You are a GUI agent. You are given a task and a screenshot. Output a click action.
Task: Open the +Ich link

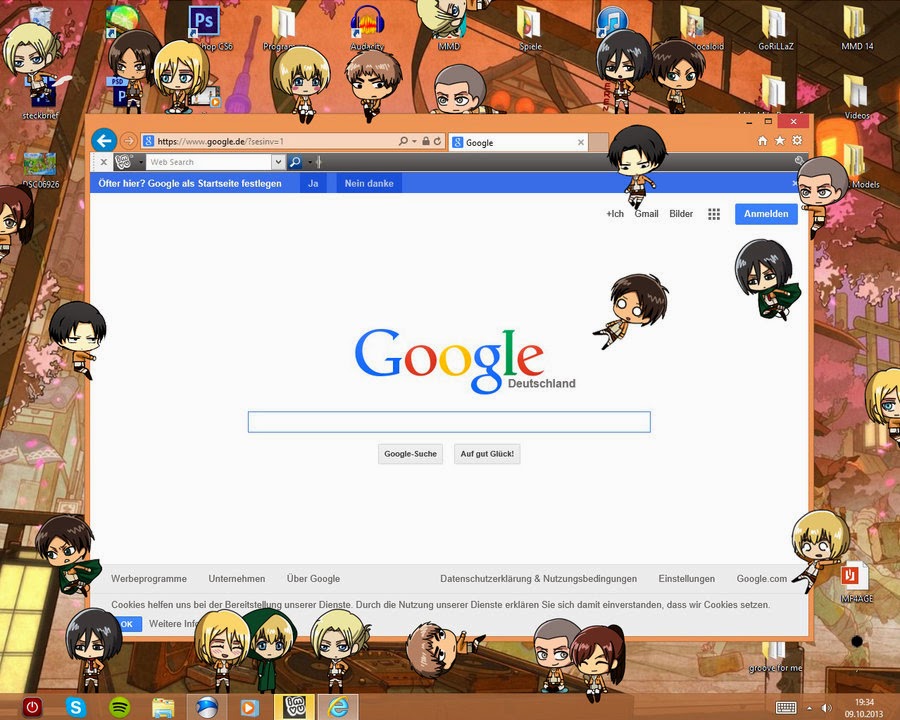(615, 214)
